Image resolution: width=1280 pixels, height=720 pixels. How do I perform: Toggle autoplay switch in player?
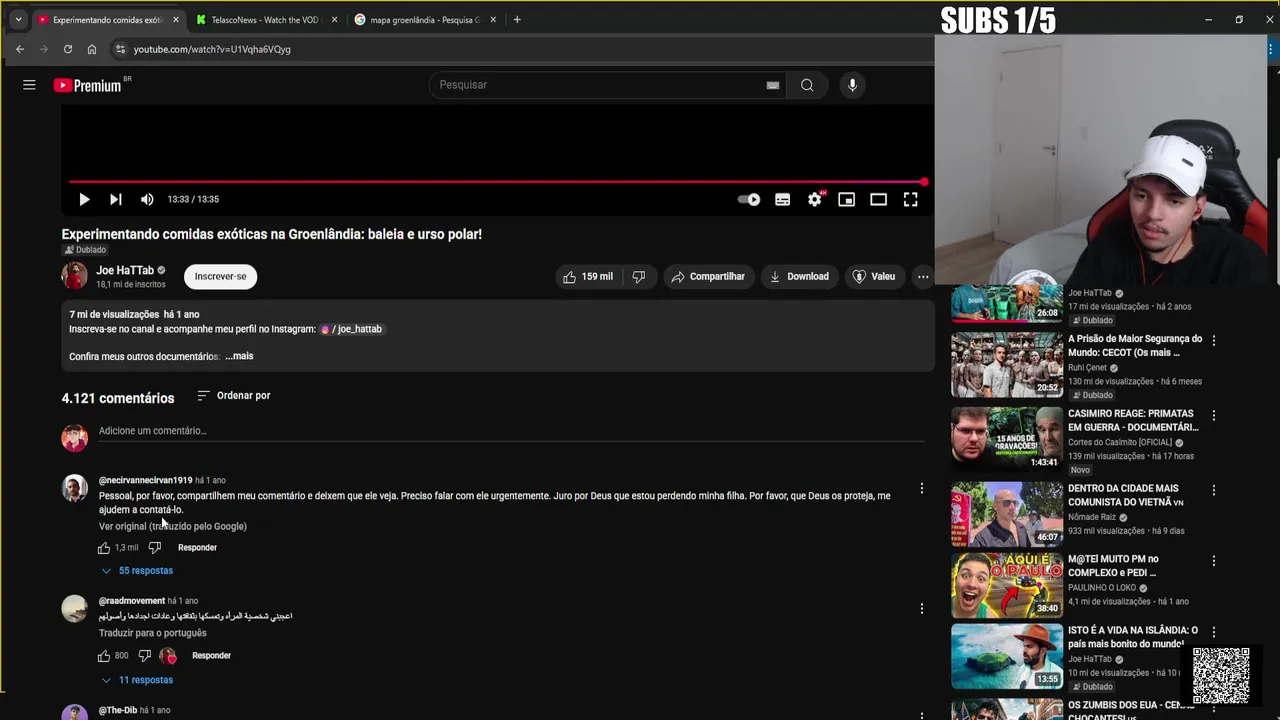[749, 199]
